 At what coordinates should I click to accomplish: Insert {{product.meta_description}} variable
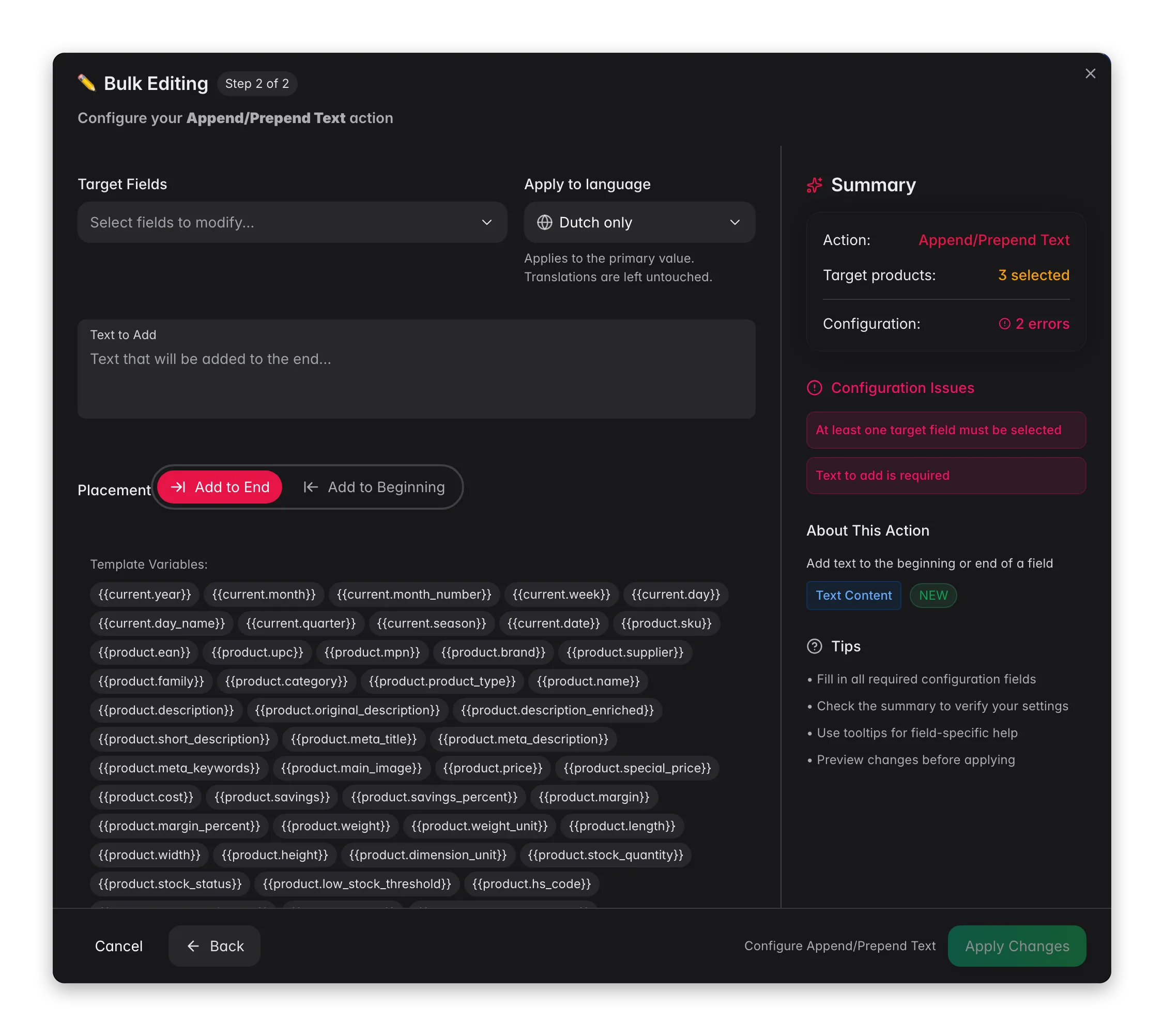tap(524, 739)
